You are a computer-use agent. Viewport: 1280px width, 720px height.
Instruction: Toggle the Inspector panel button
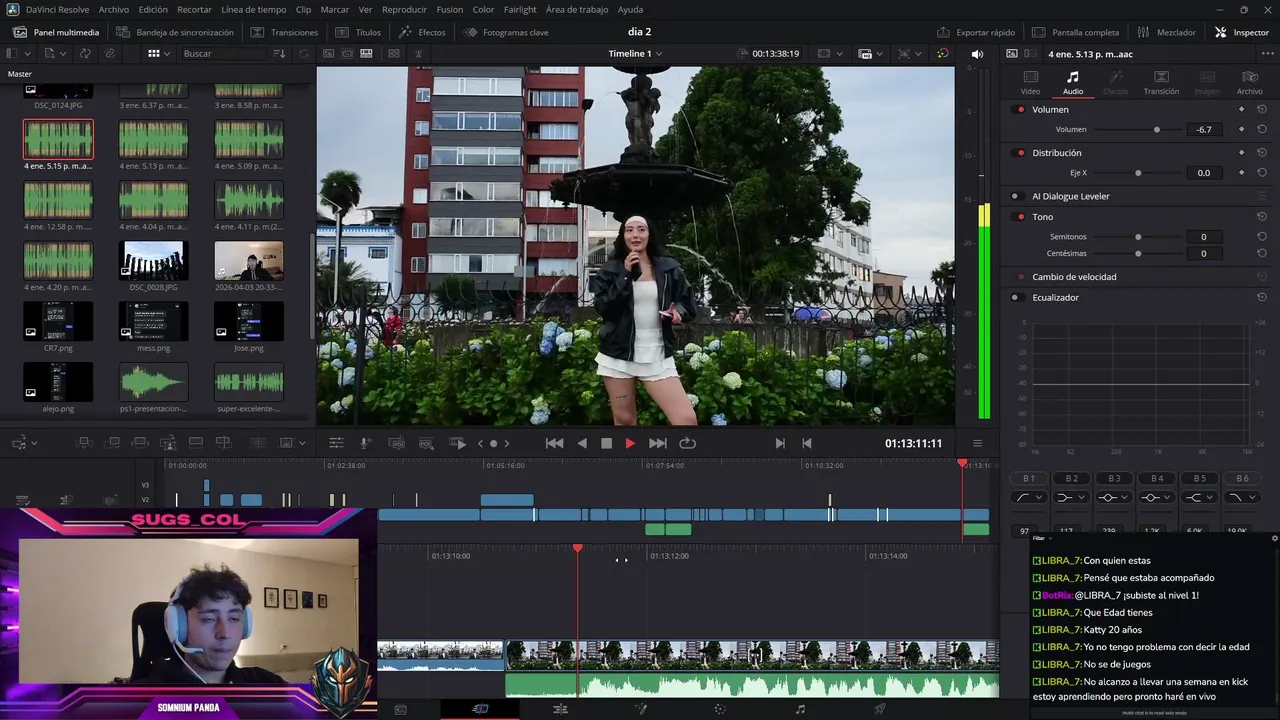click(x=1241, y=32)
